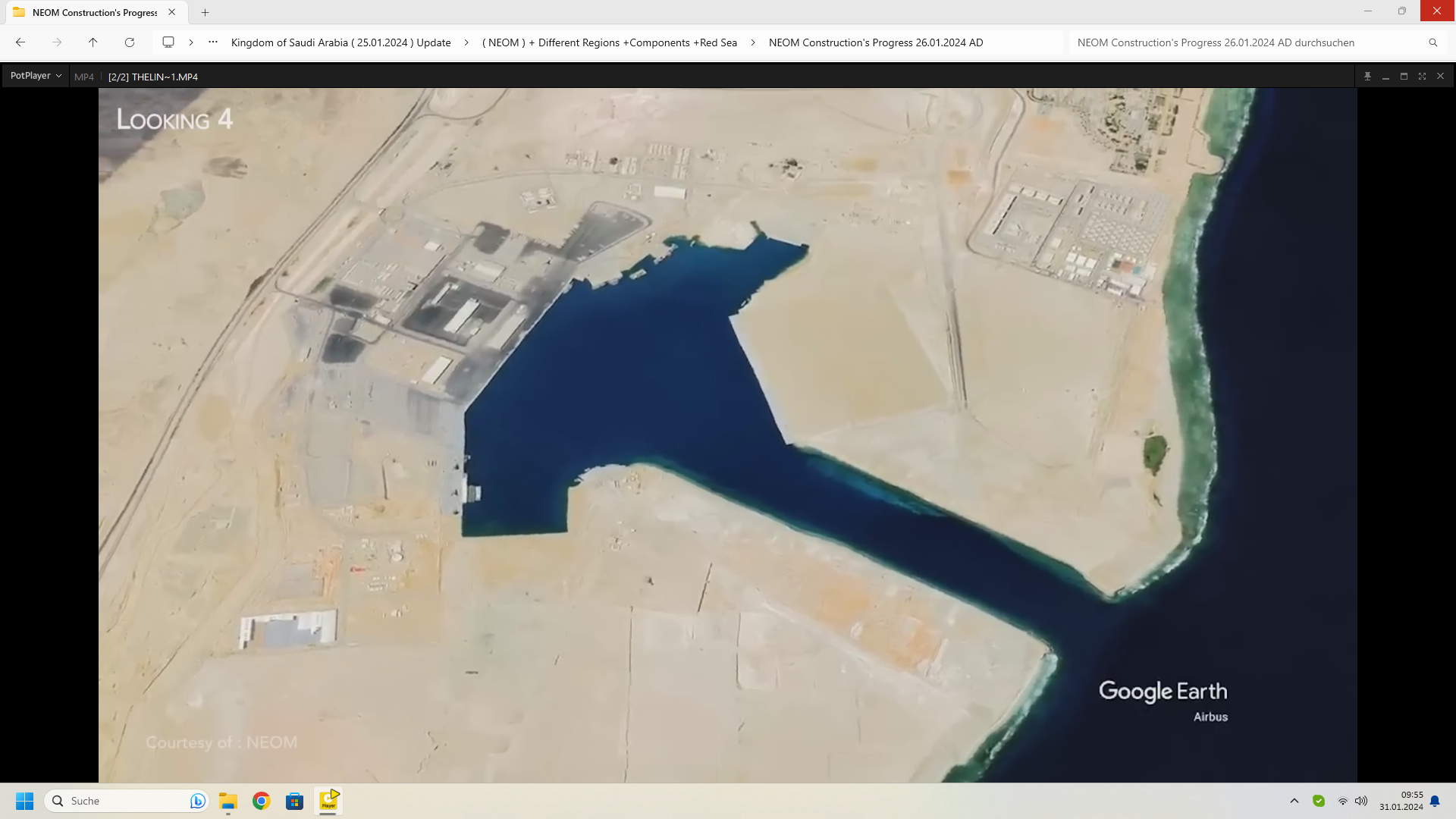Screen dimensions: 1456x819
Task: Pin PotPlayer window on top
Action: tap(1367, 77)
